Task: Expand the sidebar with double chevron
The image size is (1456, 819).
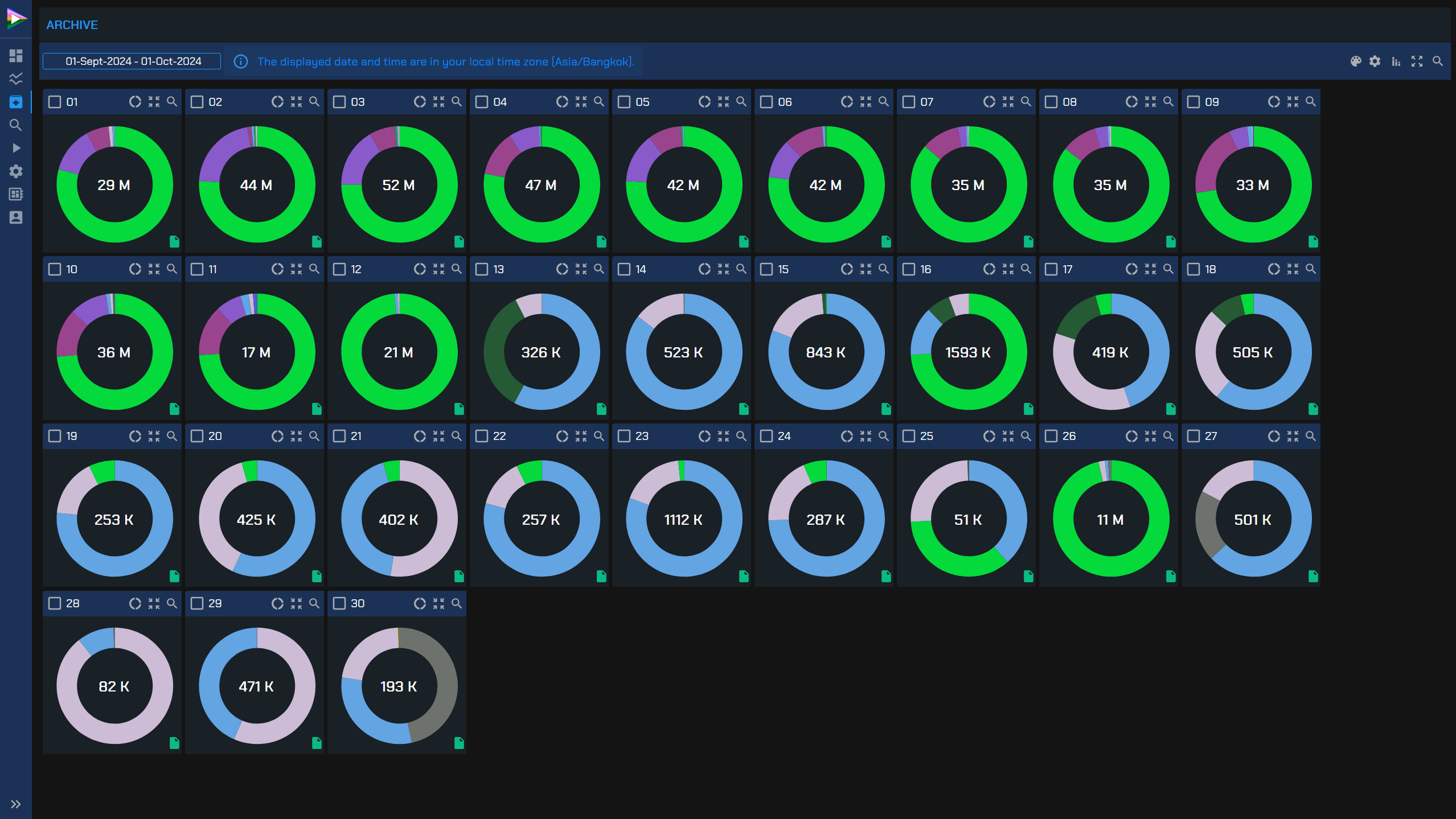Action: coord(16,804)
